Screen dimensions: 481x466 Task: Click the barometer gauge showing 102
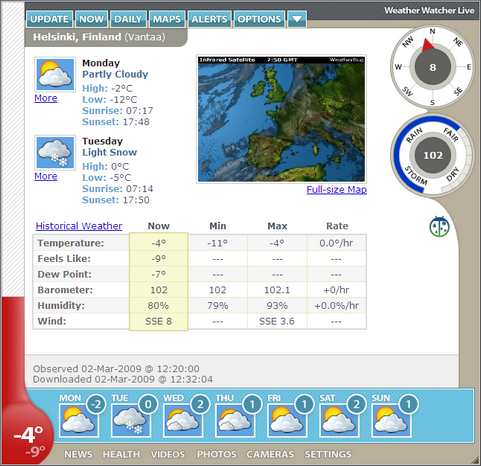432,155
